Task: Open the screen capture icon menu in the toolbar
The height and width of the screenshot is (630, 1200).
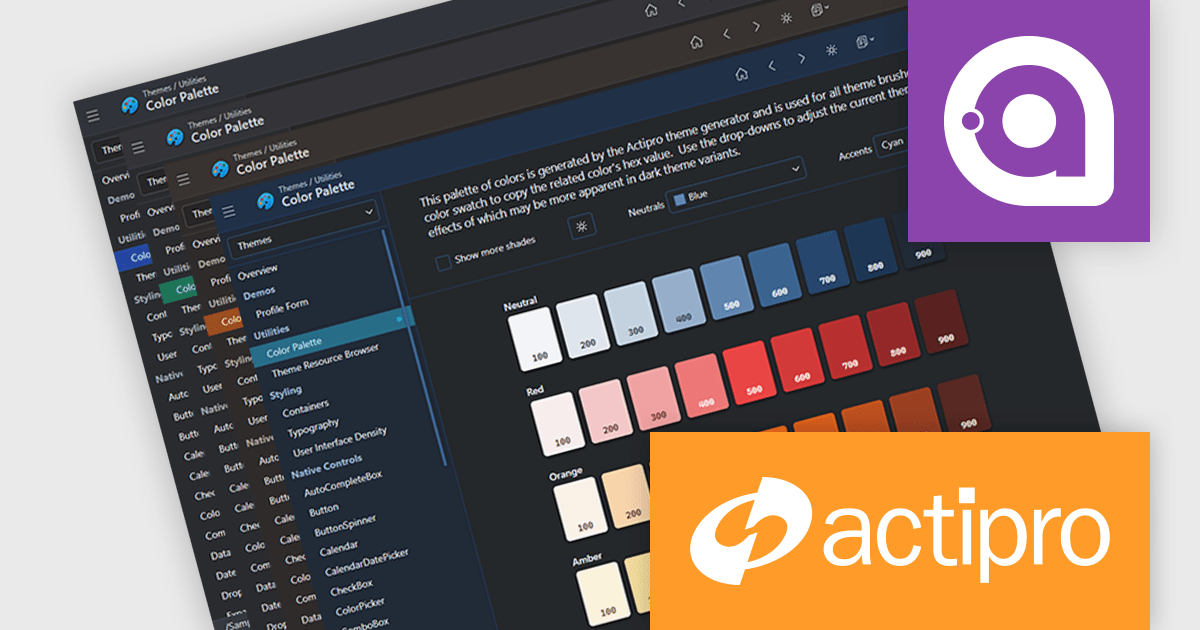Action: click(863, 40)
